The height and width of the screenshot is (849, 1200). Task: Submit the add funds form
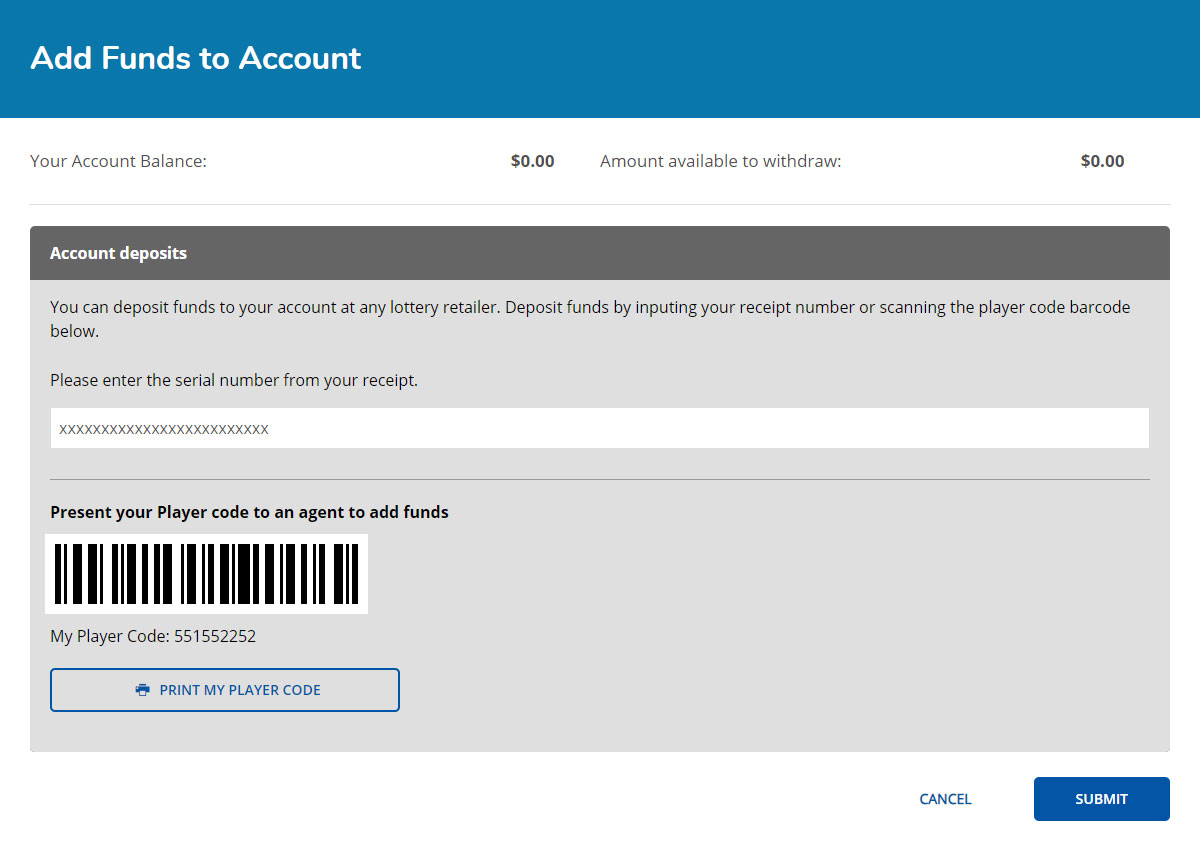(1101, 799)
